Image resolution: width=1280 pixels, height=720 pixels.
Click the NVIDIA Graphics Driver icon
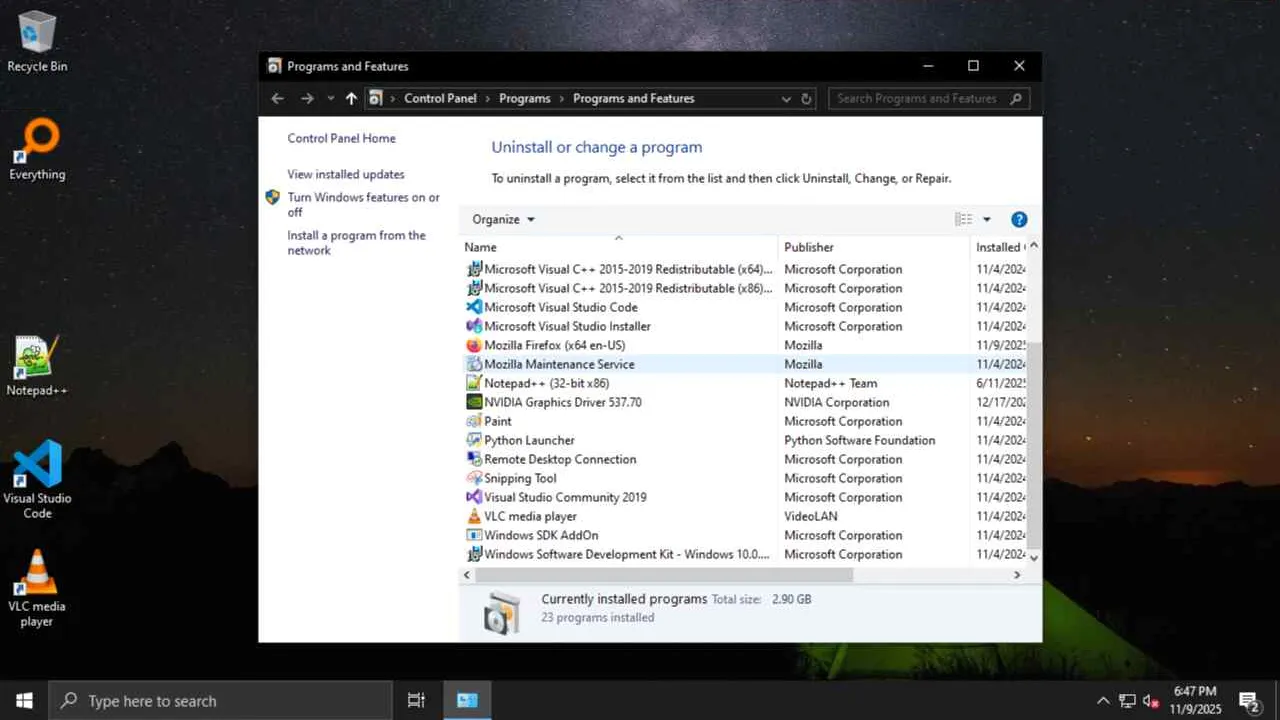(x=474, y=402)
